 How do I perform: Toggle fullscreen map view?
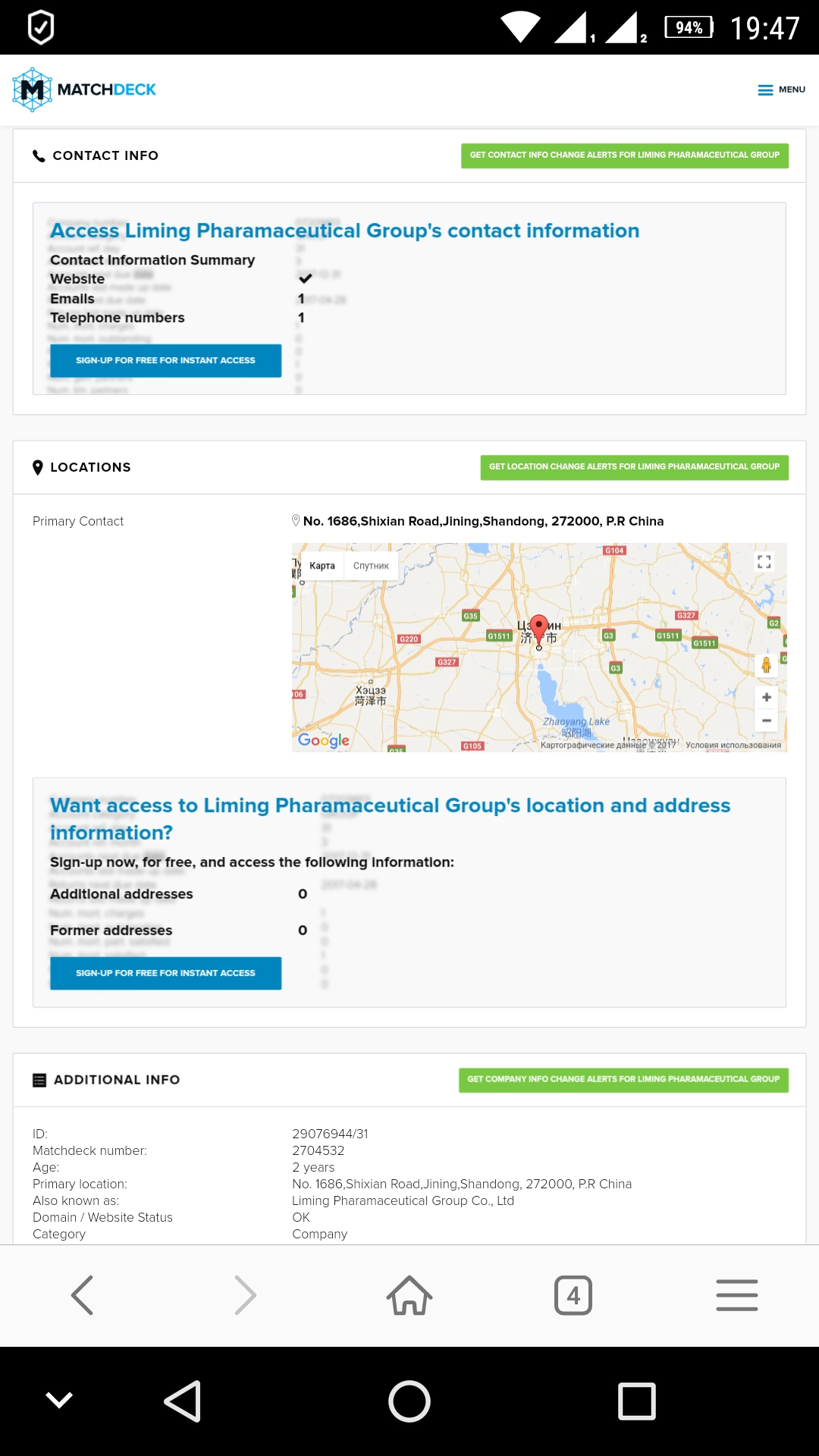(x=764, y=562)
